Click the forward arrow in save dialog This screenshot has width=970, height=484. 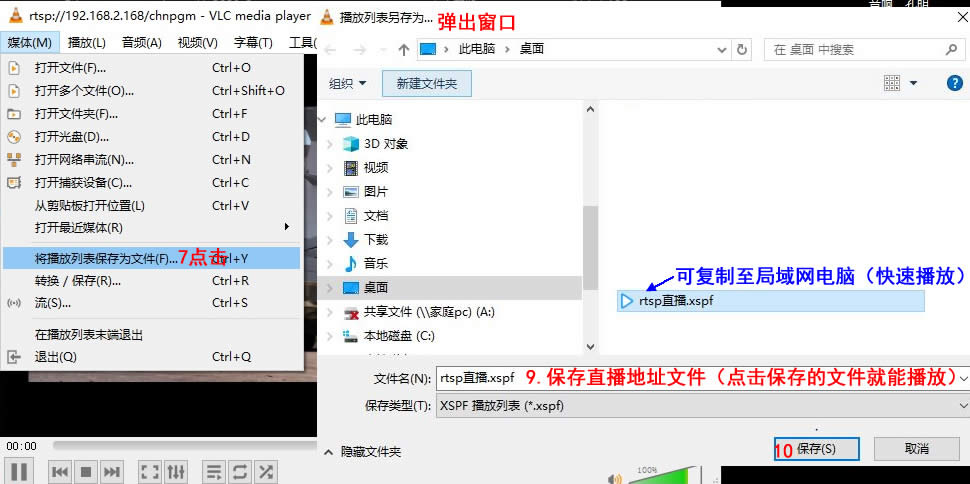360,50
